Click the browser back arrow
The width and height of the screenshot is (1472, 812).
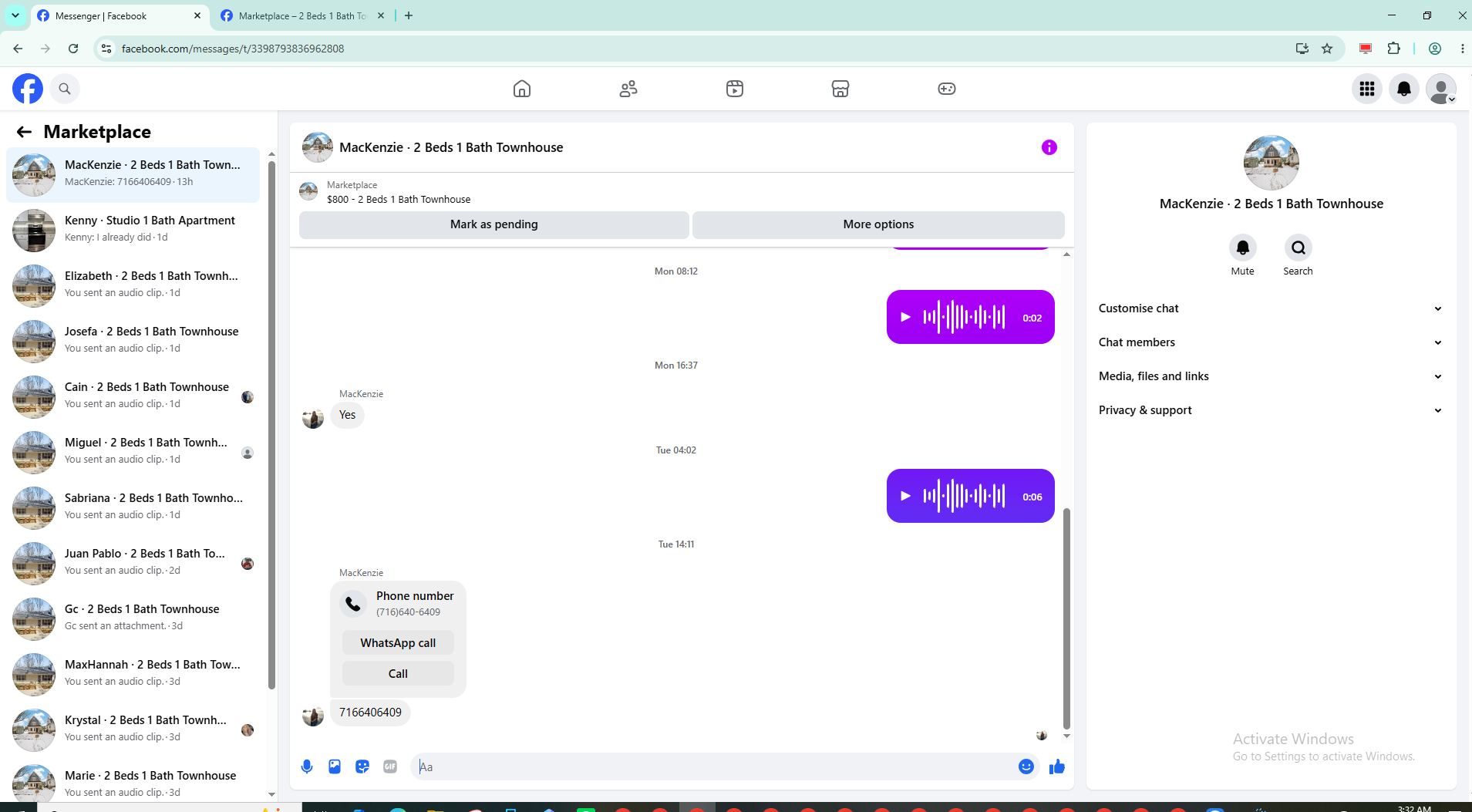(x=18, y=49)
